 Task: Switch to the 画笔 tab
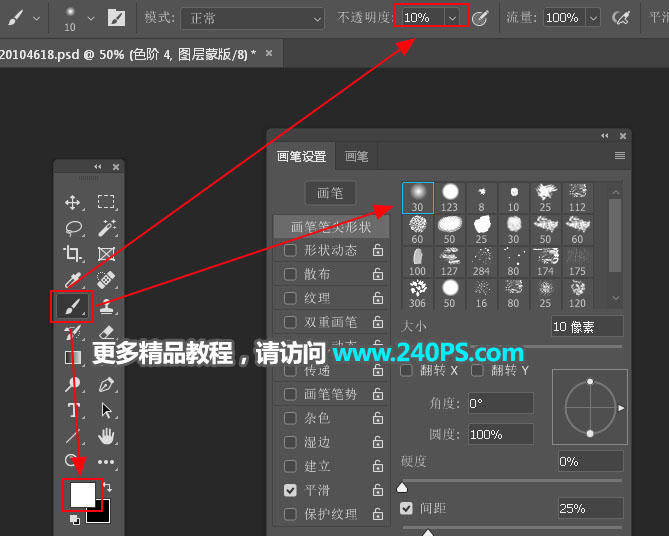pyautogui.click(x=356, y=157)
